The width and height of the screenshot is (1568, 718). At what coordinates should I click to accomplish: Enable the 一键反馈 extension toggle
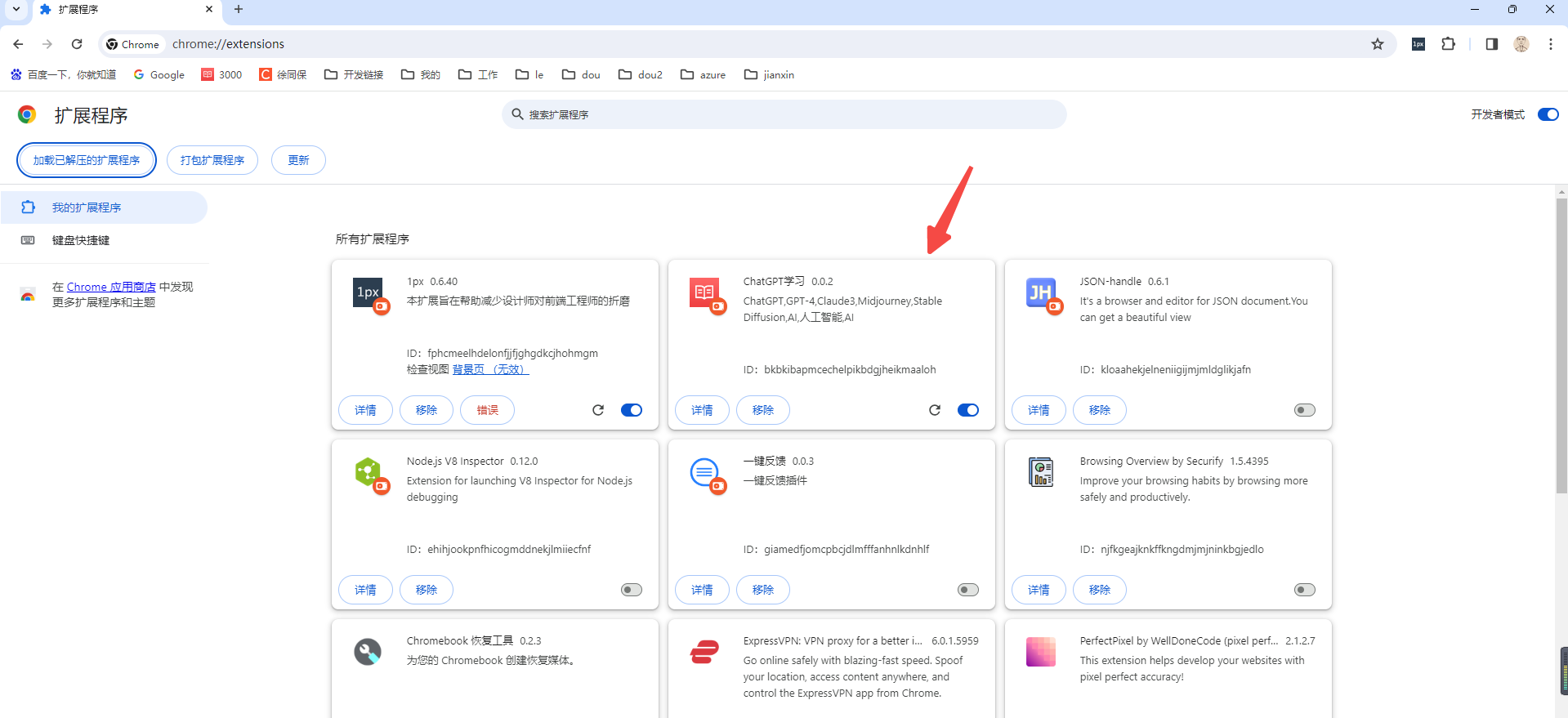(968, 590)
